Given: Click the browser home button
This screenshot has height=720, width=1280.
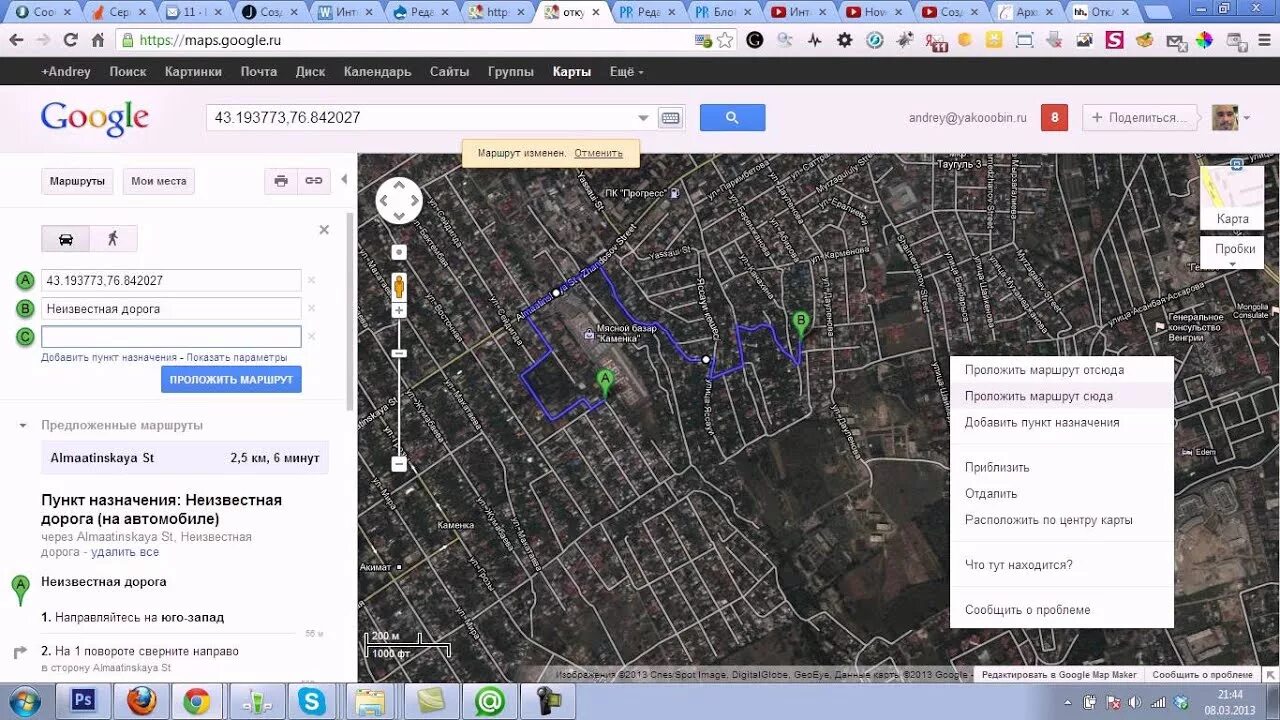Looking at the screenshot, I should 97,40.
